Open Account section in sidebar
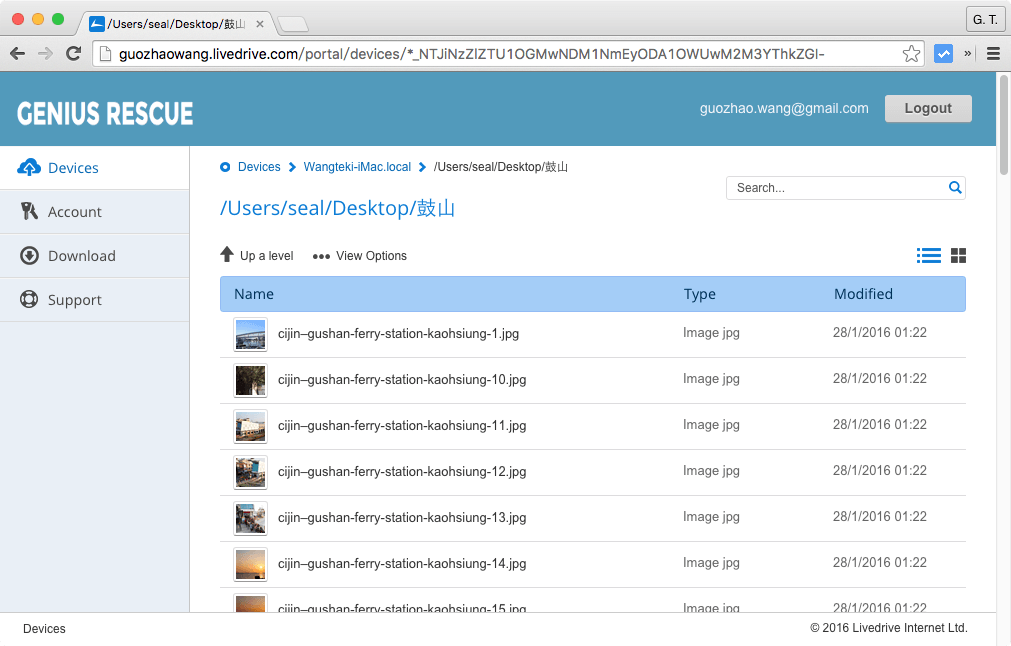The image size is (1011, 646). click(74, 212)
